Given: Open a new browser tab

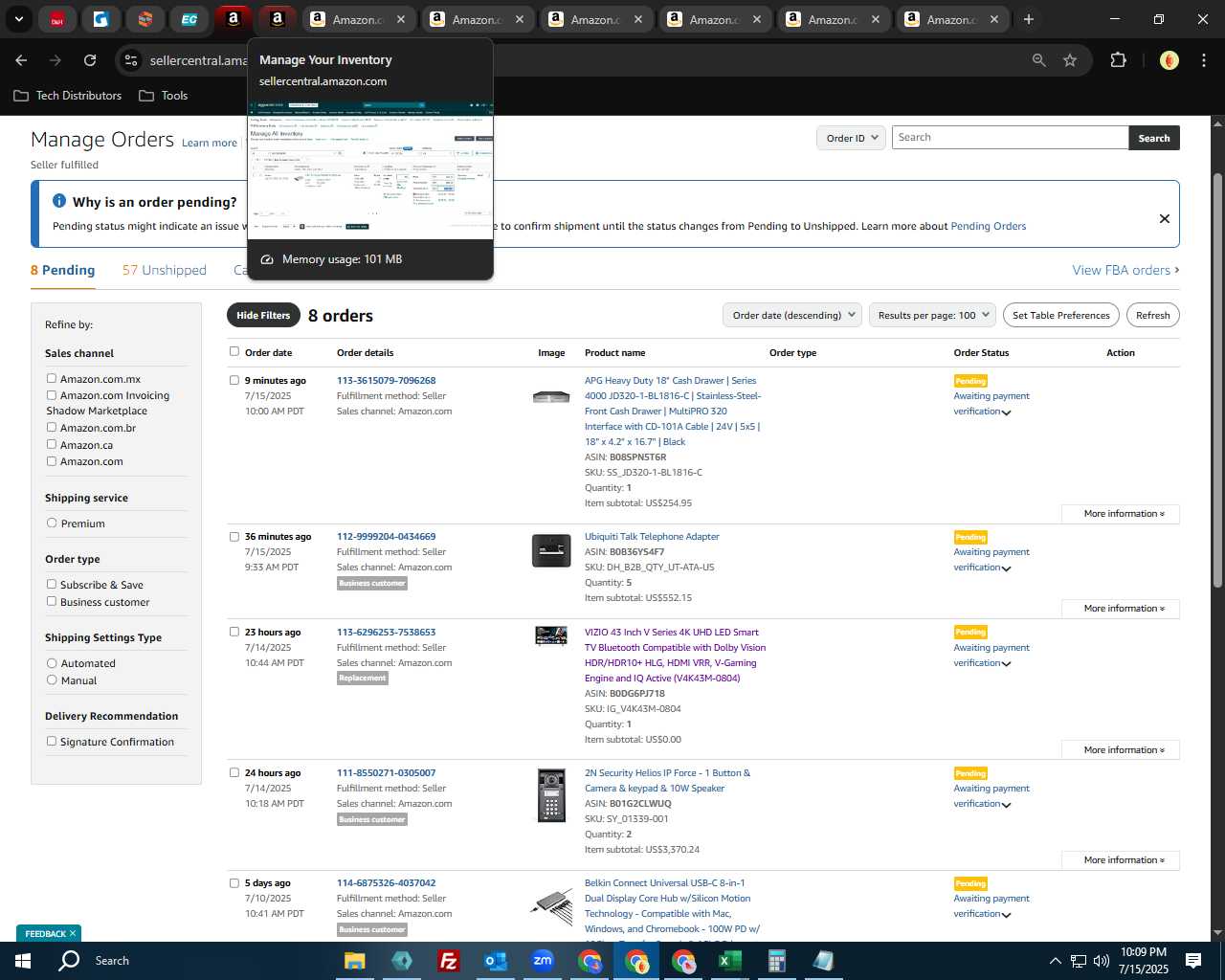Looking at the screenshot, I should click(1029, 19).
